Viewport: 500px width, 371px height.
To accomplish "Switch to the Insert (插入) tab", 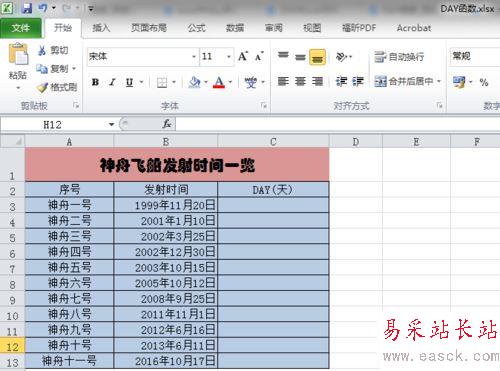I will pos(101,28).
